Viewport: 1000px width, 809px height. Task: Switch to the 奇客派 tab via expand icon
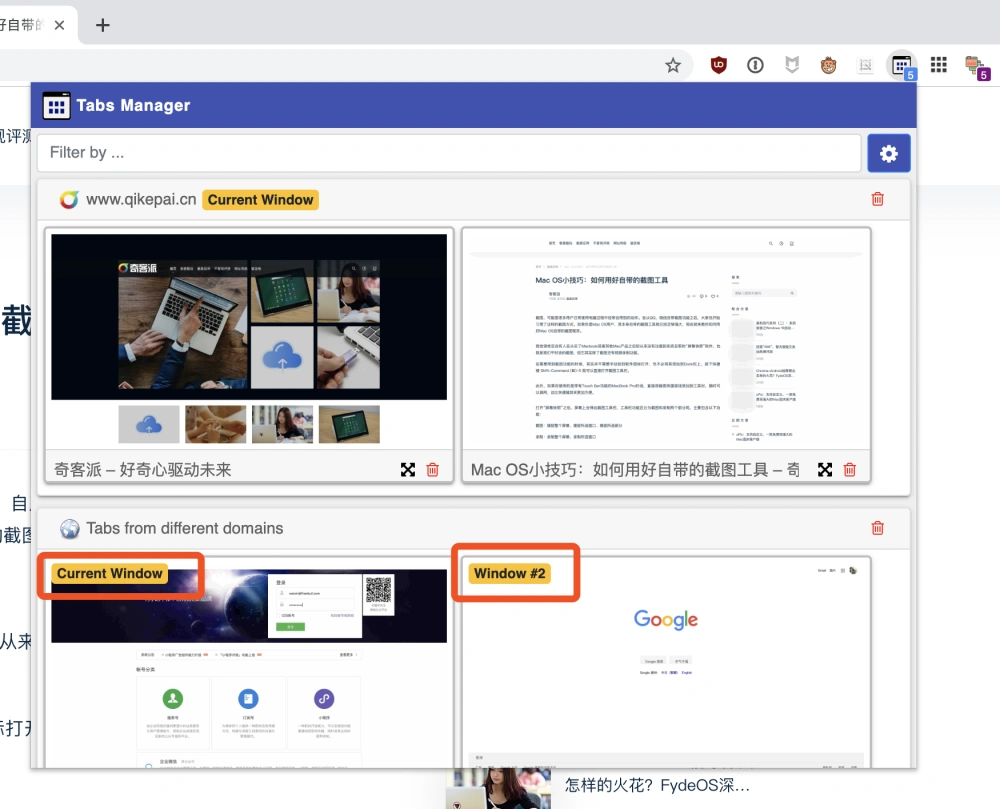408,470
